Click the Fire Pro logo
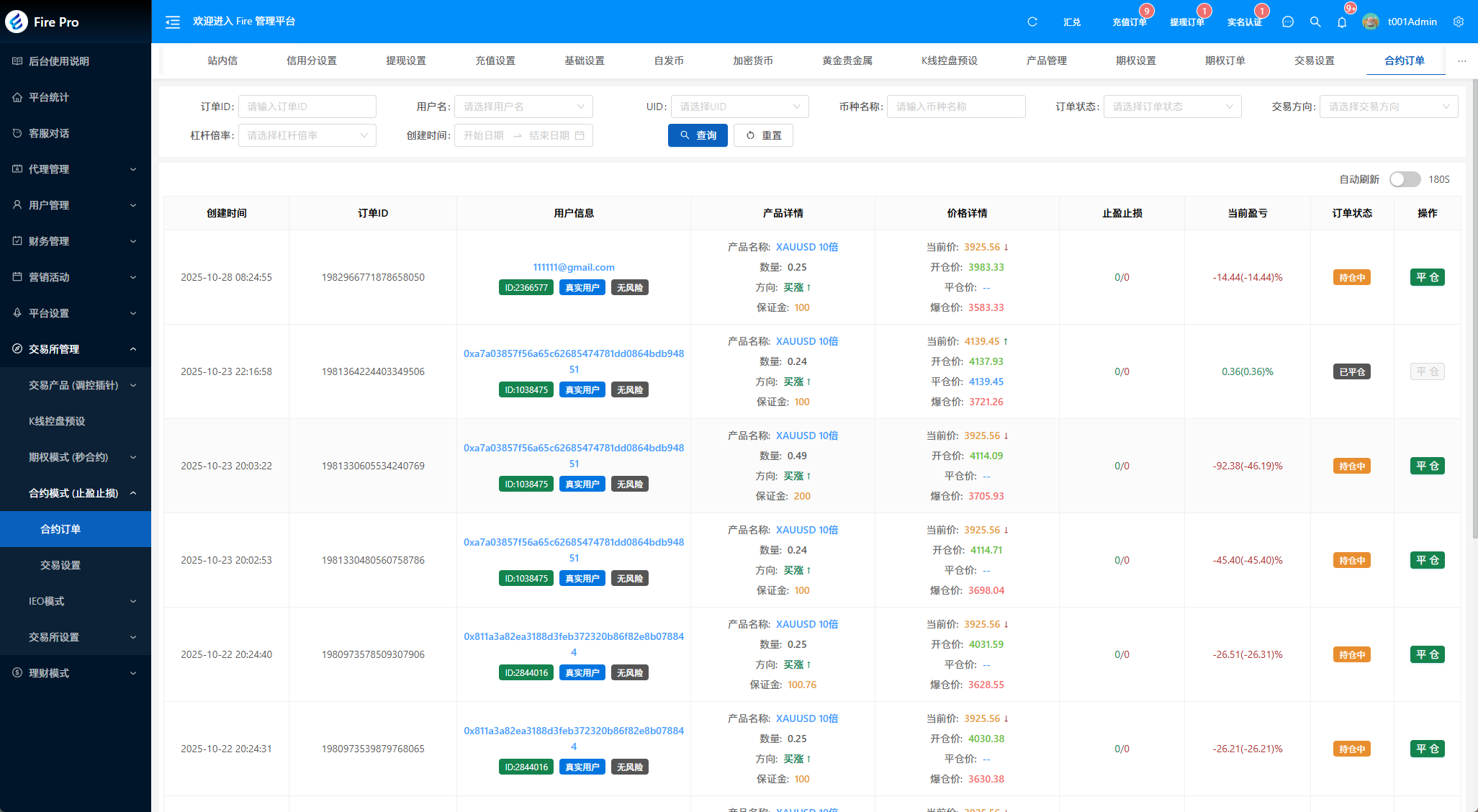Viewport: 1478px width, 812px height. 17,22
